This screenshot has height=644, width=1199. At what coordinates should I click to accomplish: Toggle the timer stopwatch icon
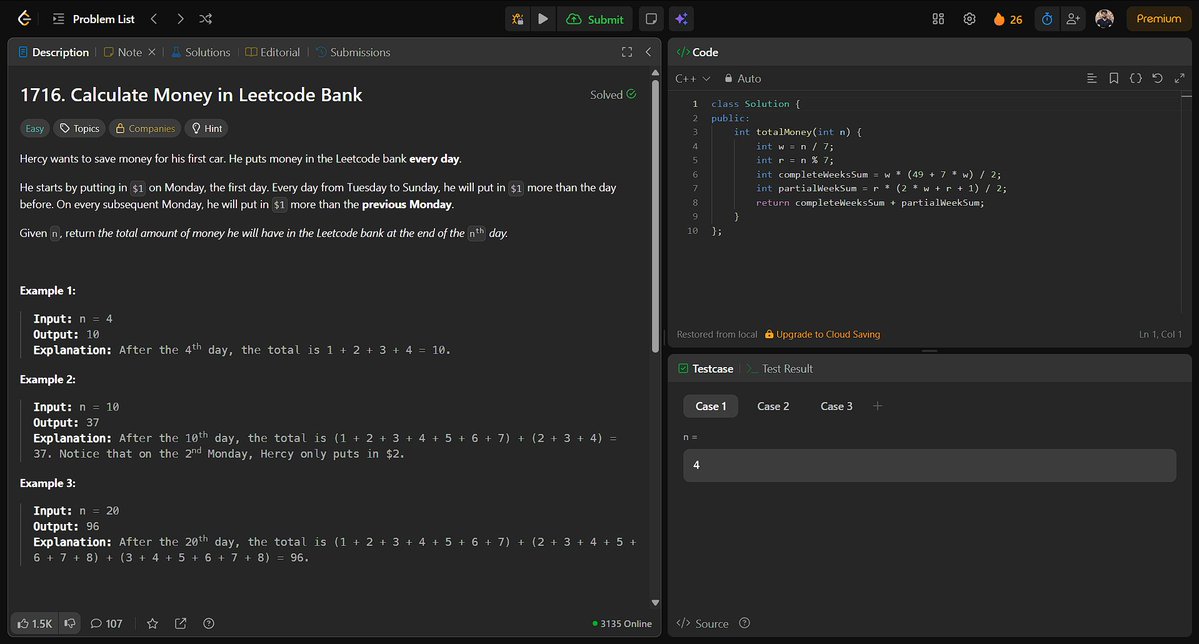tap(1047, 19)
